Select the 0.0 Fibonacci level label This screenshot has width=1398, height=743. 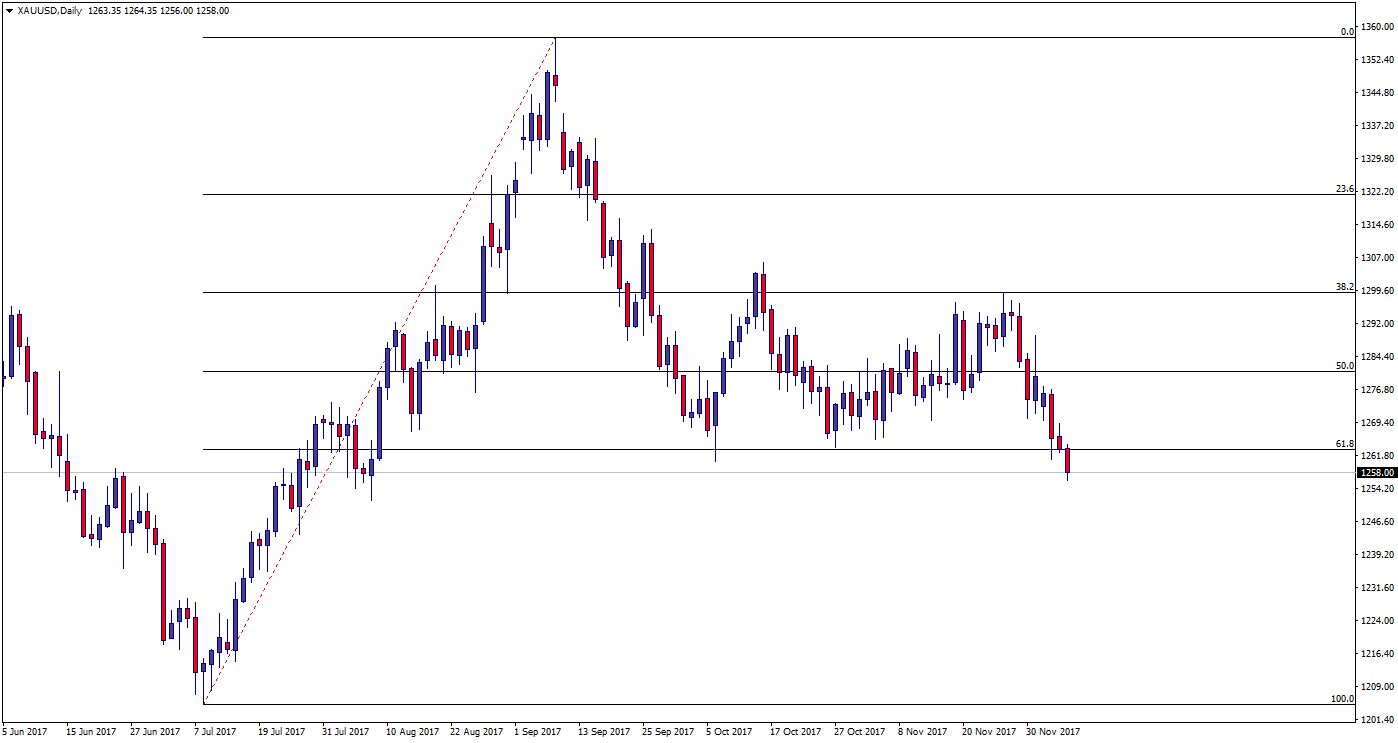pos(1346,32)
